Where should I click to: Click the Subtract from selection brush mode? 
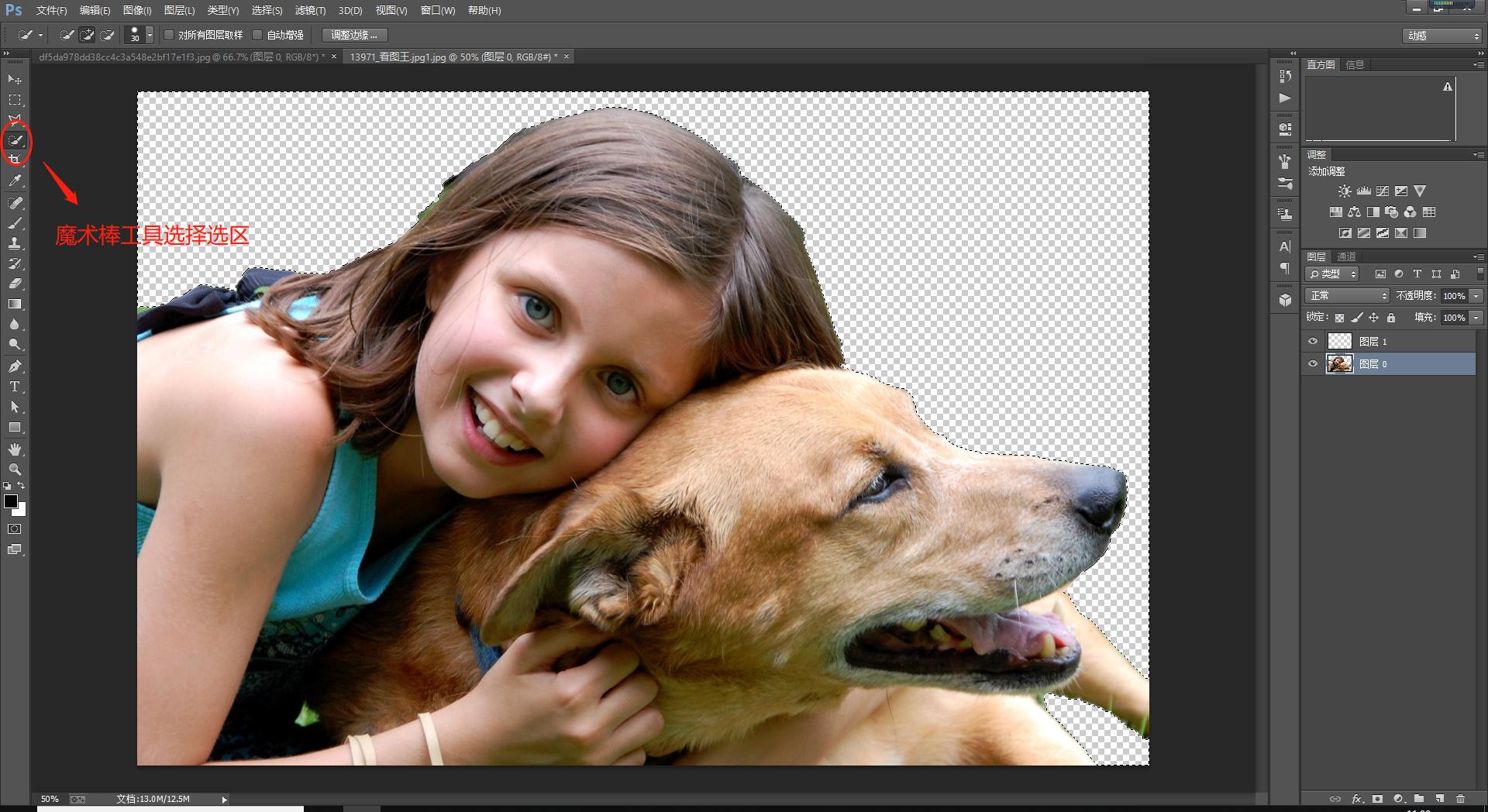pyautogui.click(x=108, y=35)
